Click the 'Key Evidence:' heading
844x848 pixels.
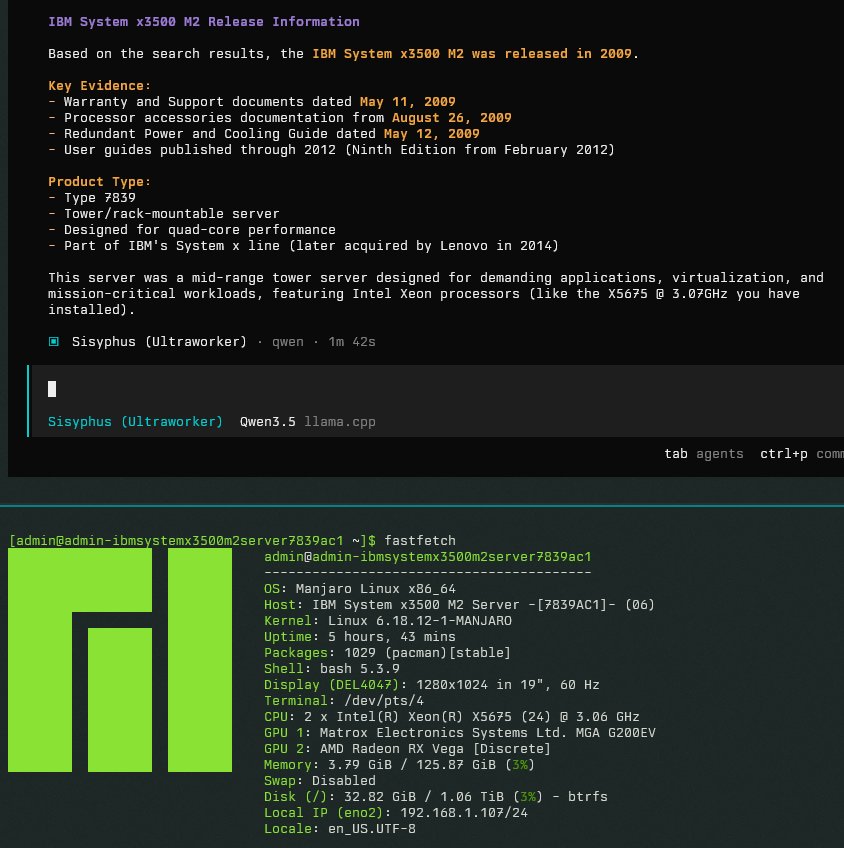point(99,85)
